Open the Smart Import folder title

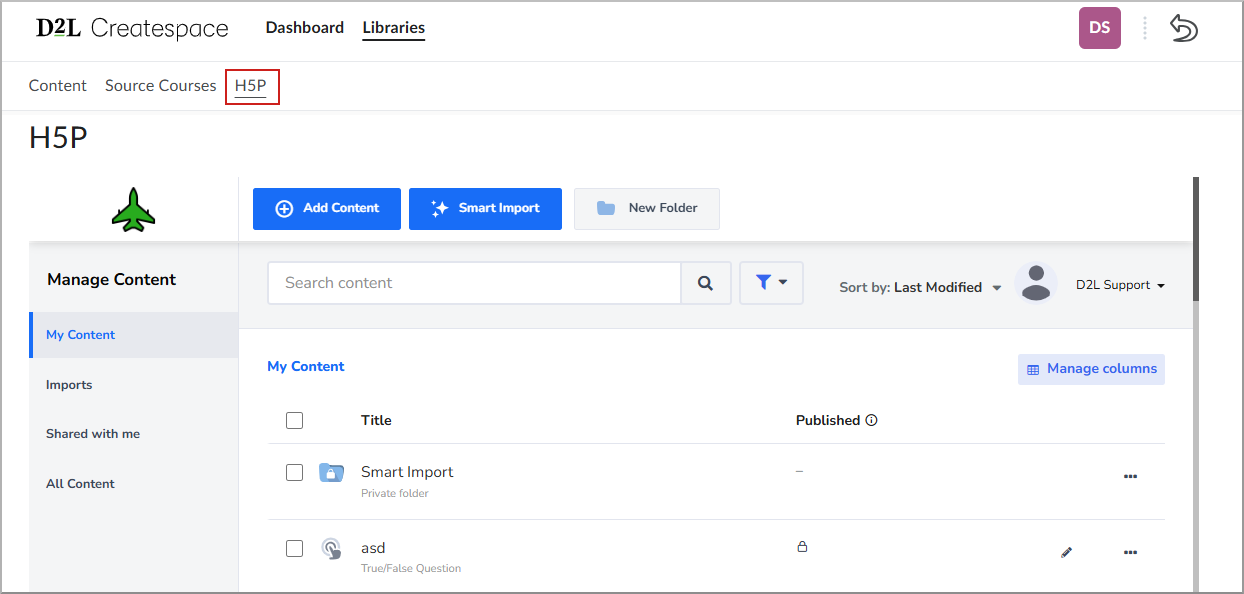(x=407, y=472)
